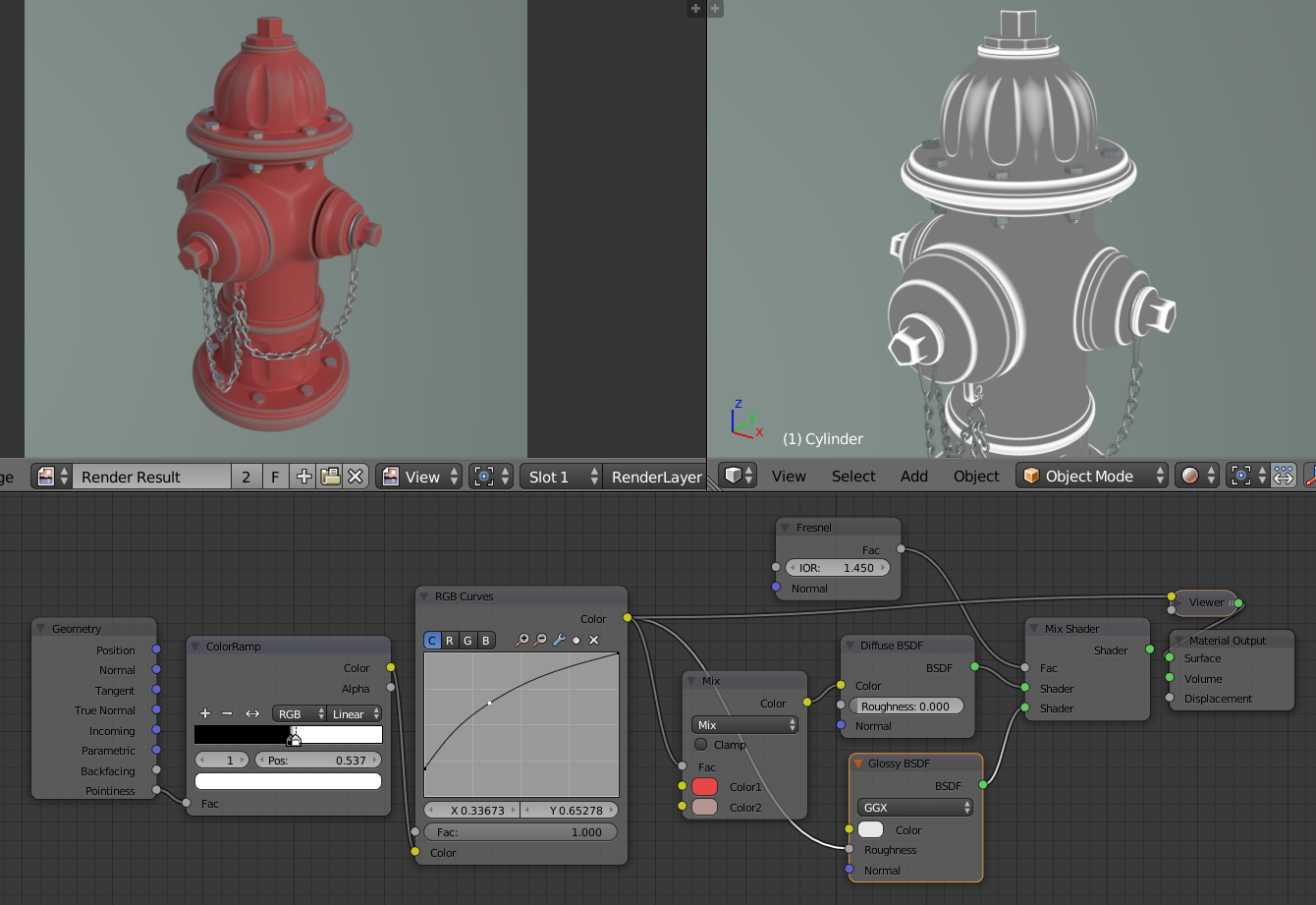Click the Pos slider on the ColorRamp node
Screen dimensions: 1316x905
pos(318,759)
